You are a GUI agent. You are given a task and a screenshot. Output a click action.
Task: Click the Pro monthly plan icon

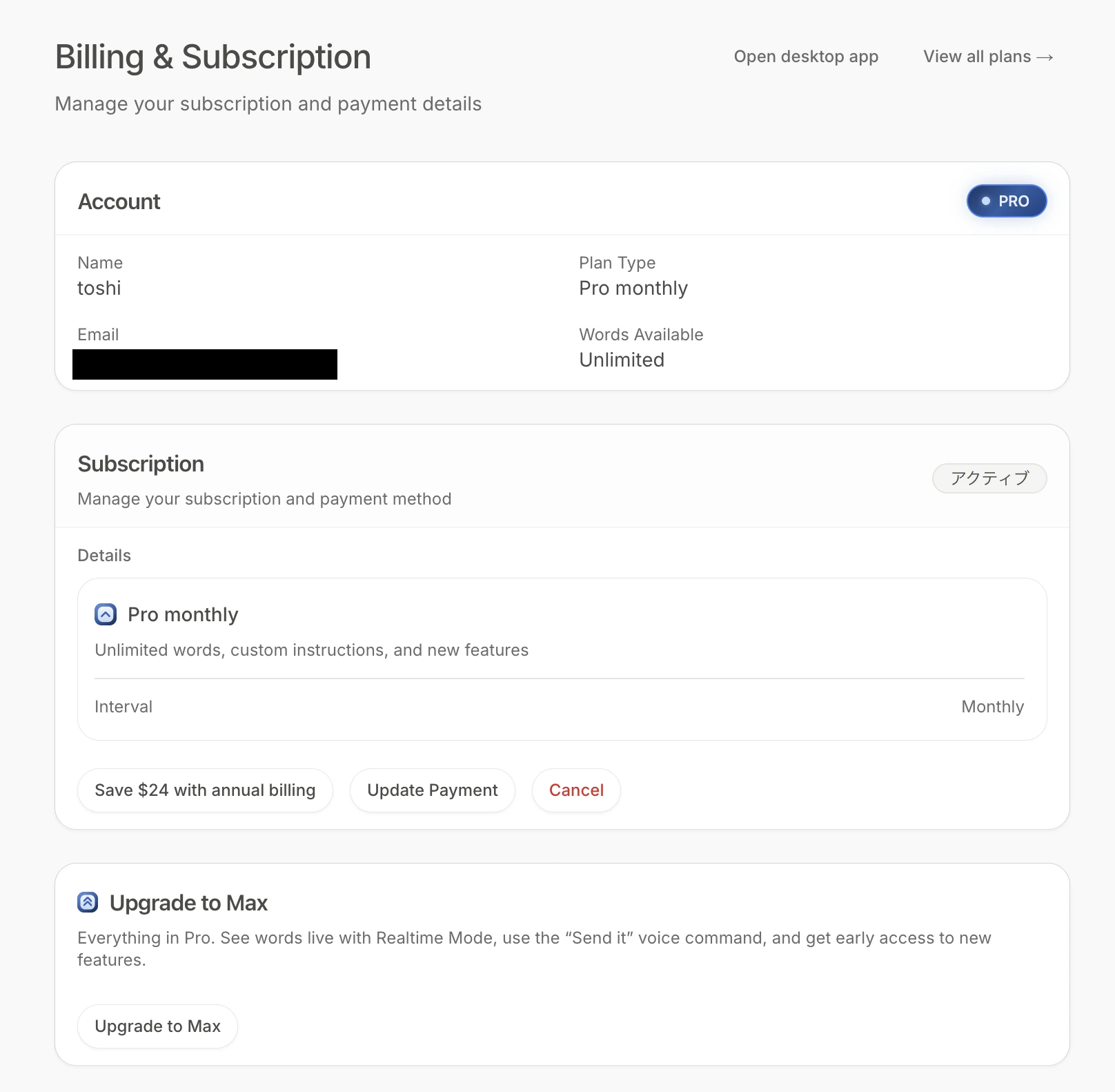[106, 614]
